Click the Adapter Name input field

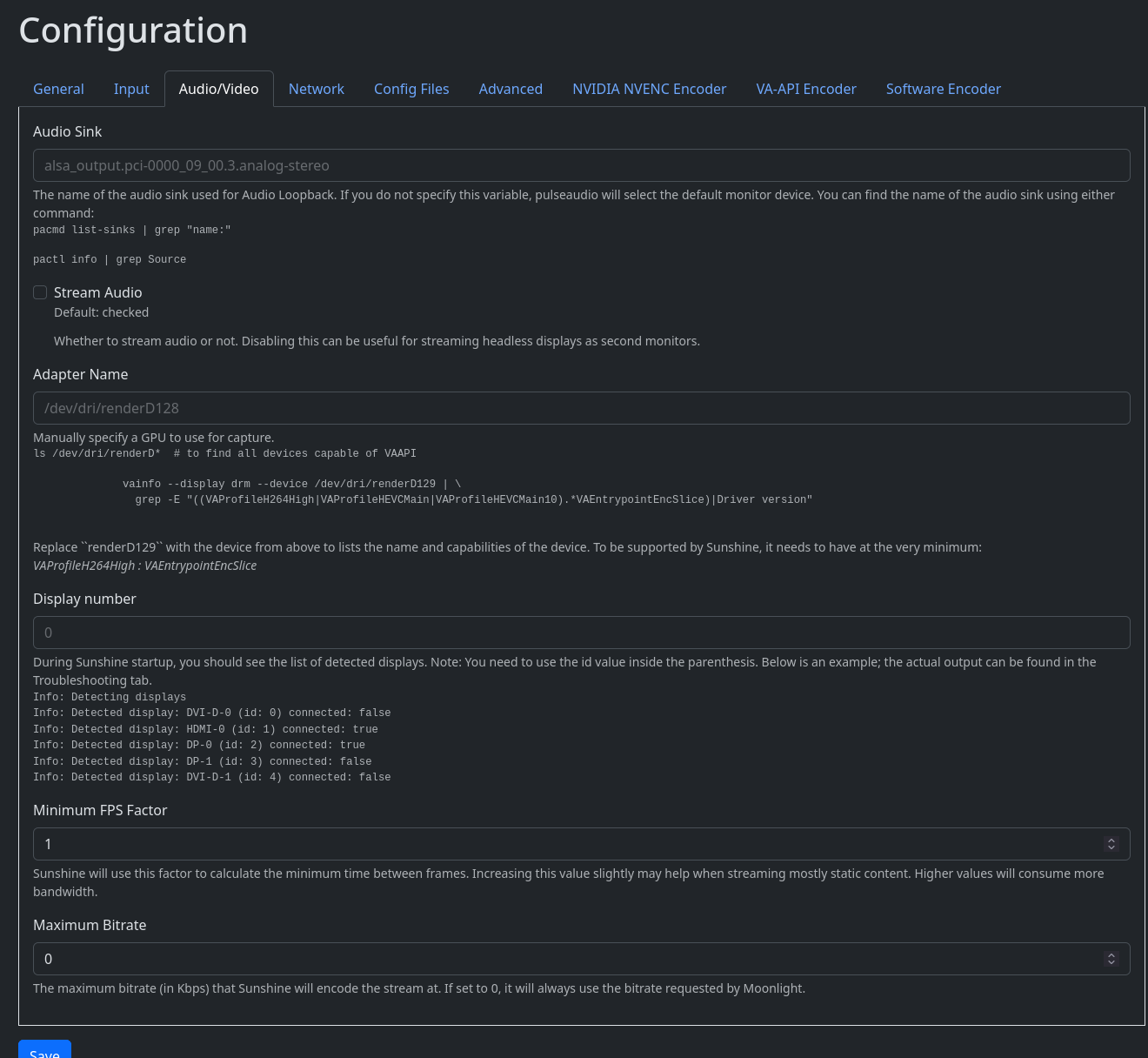click(x=581, y=408)
